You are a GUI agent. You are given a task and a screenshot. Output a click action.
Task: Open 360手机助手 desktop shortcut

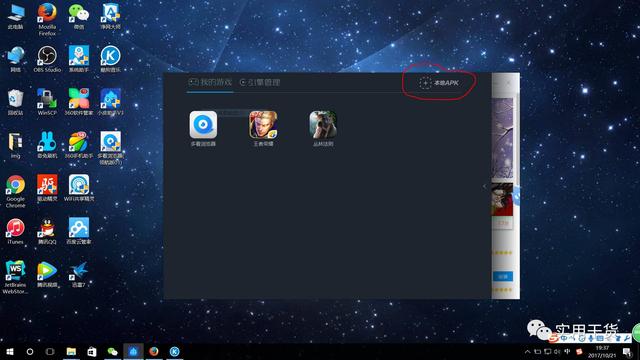click(79, 145)
